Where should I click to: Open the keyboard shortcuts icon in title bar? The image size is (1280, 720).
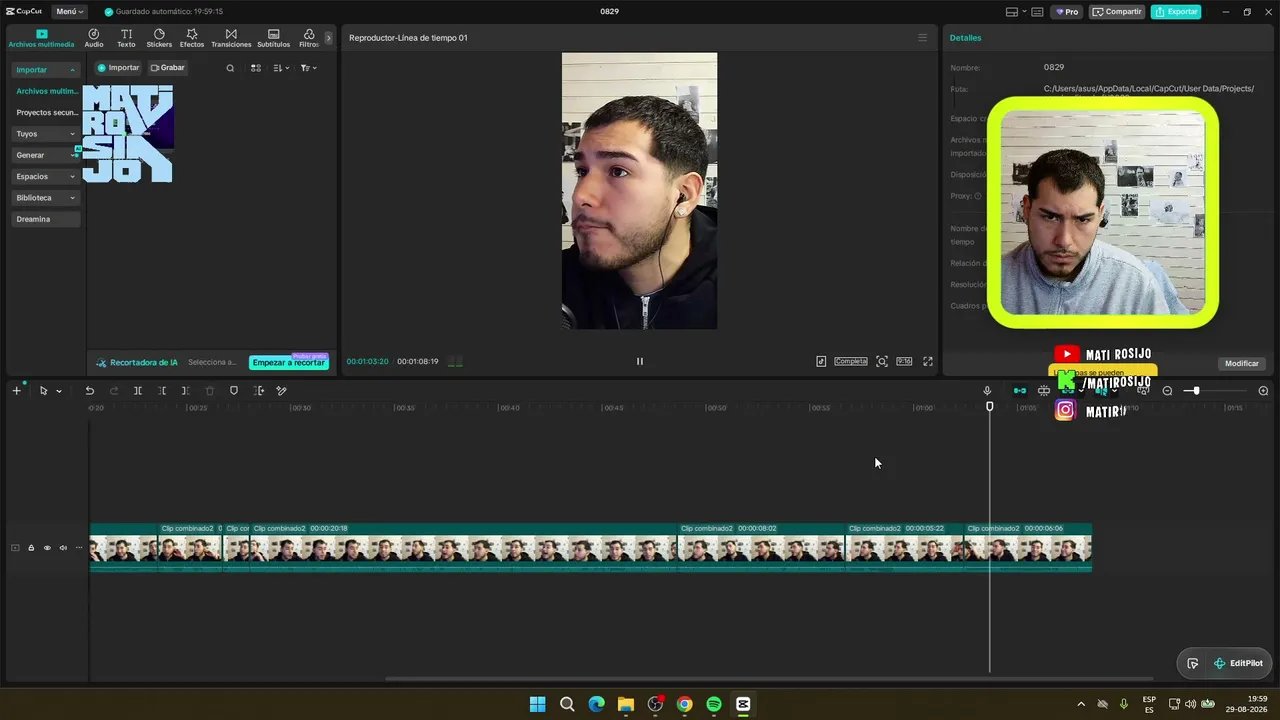click(x=1037, y=12)
